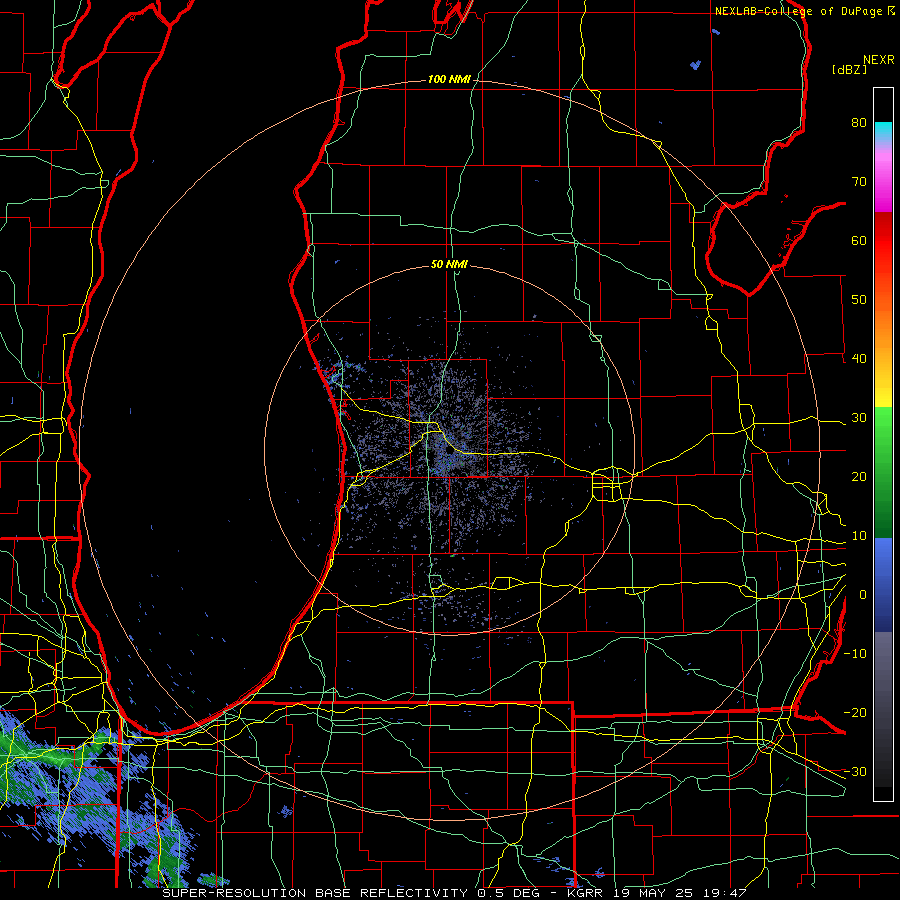Screen dimensions: 900x900
Task: Click the 70 value on the dBZ scale
Action: [x=859, y=181]
